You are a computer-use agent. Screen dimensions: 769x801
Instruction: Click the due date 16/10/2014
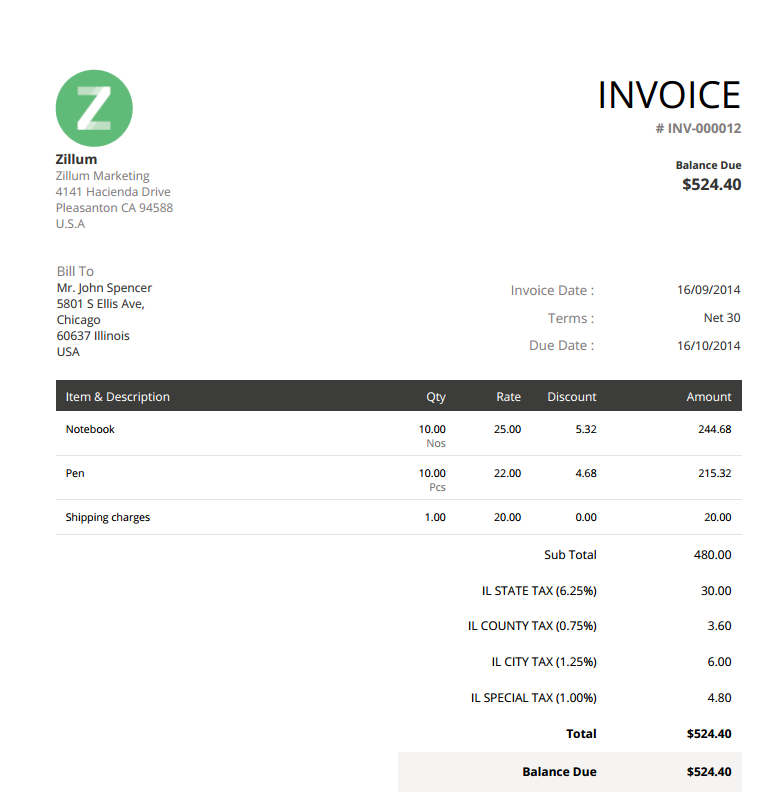point(708,346)
